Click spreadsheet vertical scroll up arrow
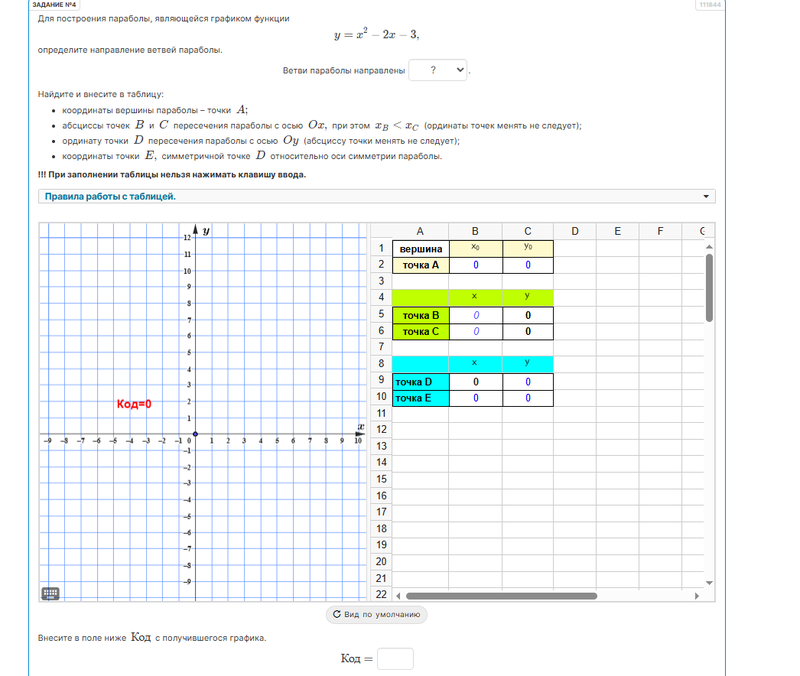Viewport: 800px width, 676px height. (x=709, y=246)
